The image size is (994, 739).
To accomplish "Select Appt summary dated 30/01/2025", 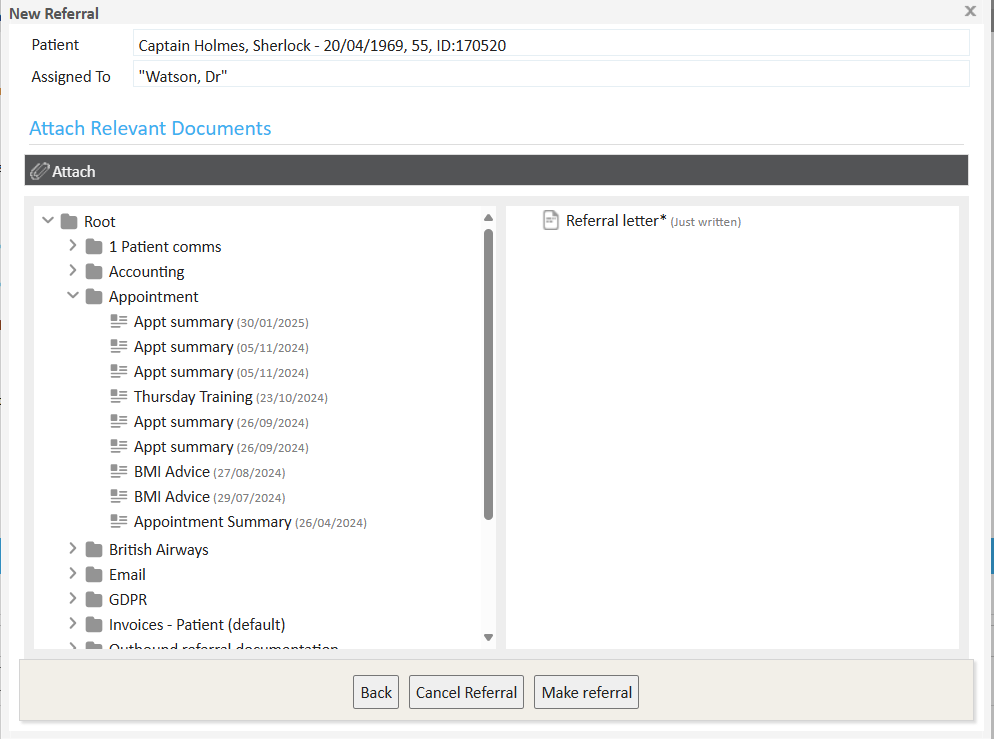I will (183, 322).
